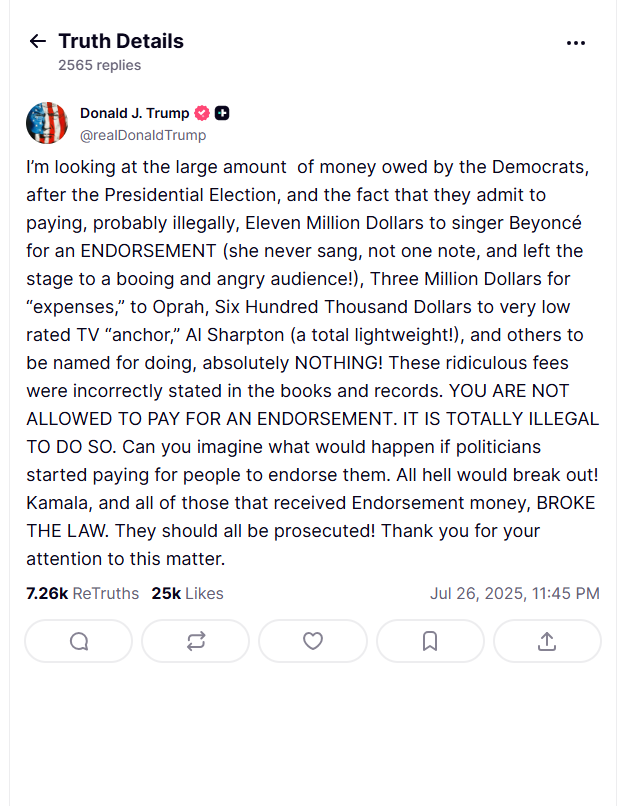This screenshot has height=806, width=629.
Task: View the 7.26k ReTruths list
Action: [82, 593]
